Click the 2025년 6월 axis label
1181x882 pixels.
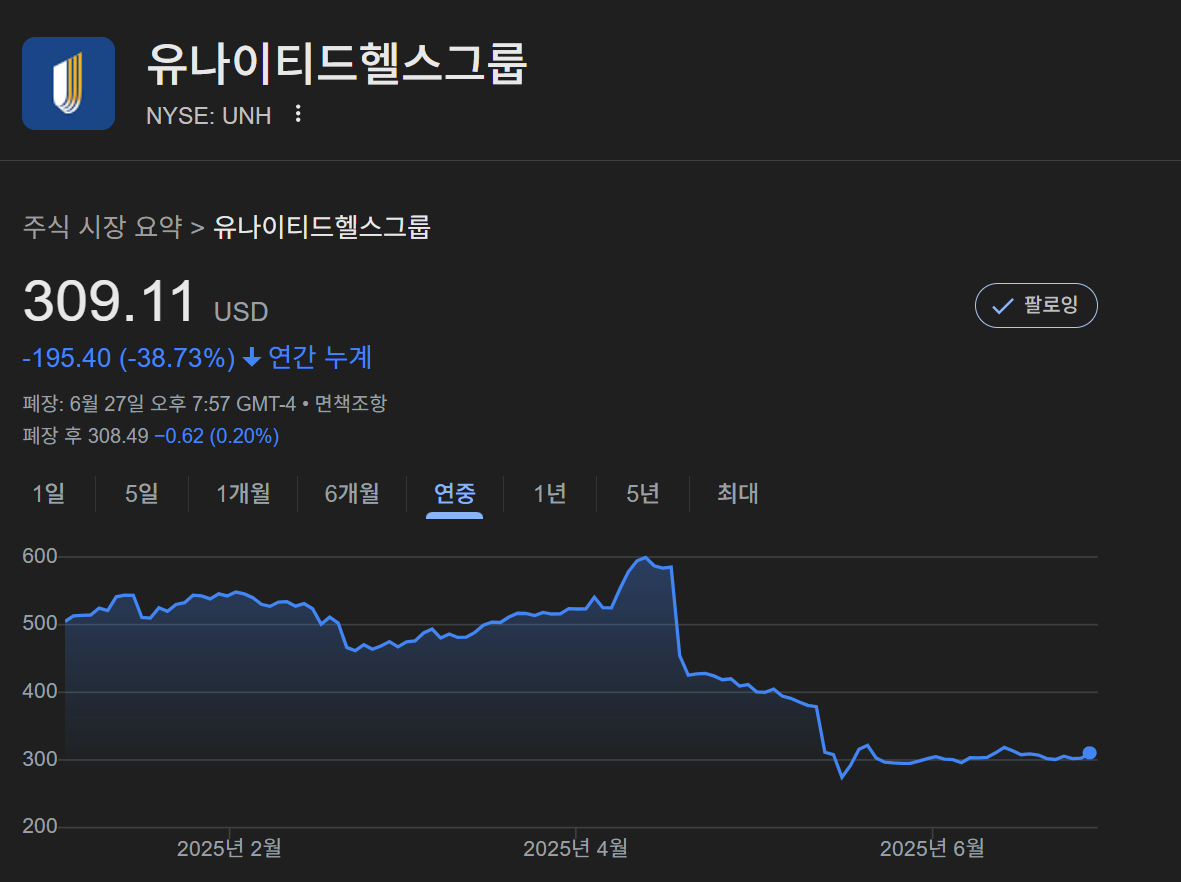(x=932, y=848)
